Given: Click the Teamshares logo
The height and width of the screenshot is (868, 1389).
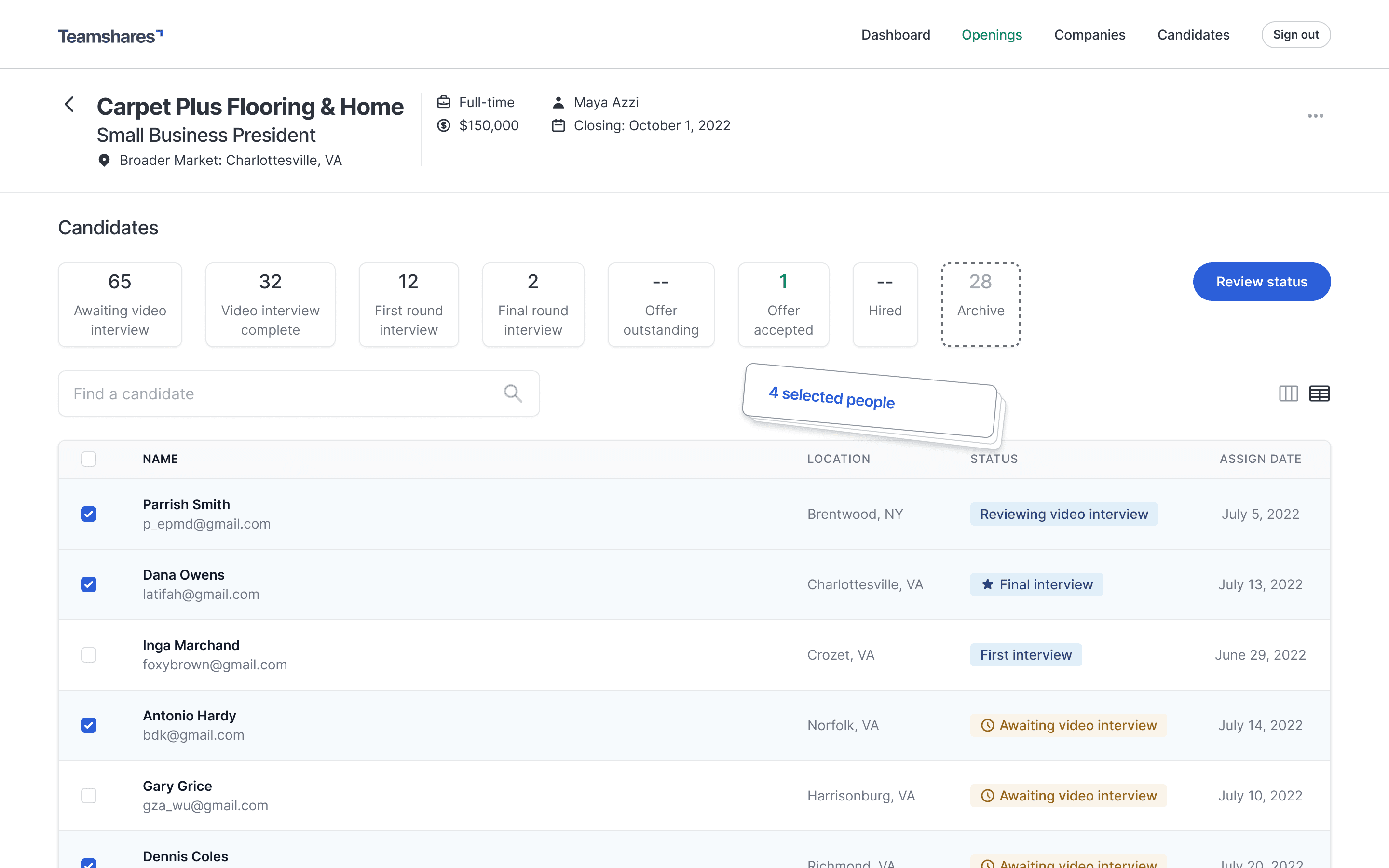Looking at the screenshot, I should pos(110,36).
